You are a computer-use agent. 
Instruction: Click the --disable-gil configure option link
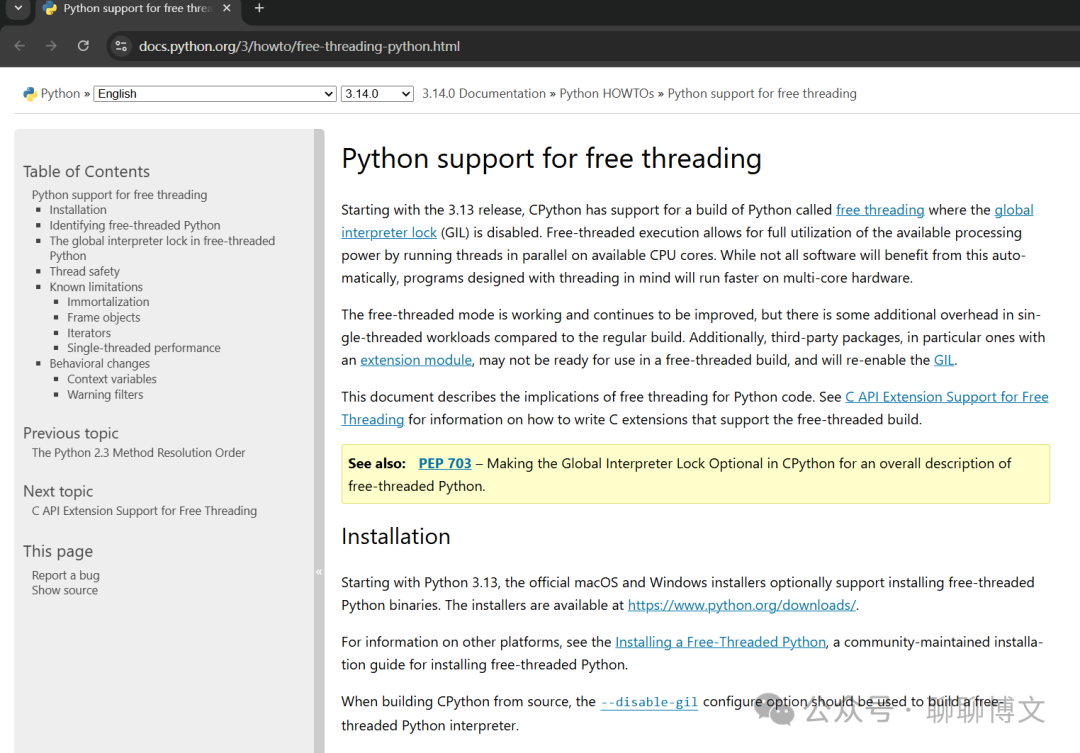pos(649,702)
